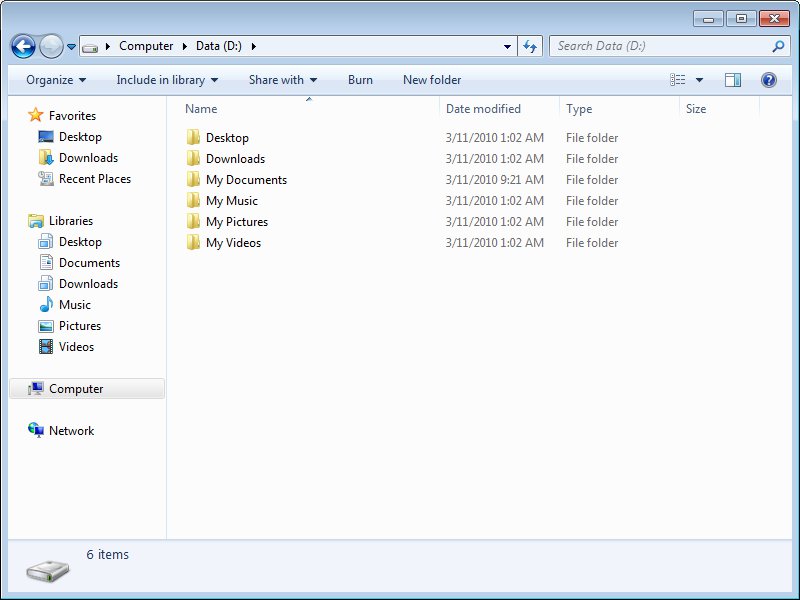Open the recent pages dropdown arrow
This screenshot has width=800, height=600.
click(71, 47)
